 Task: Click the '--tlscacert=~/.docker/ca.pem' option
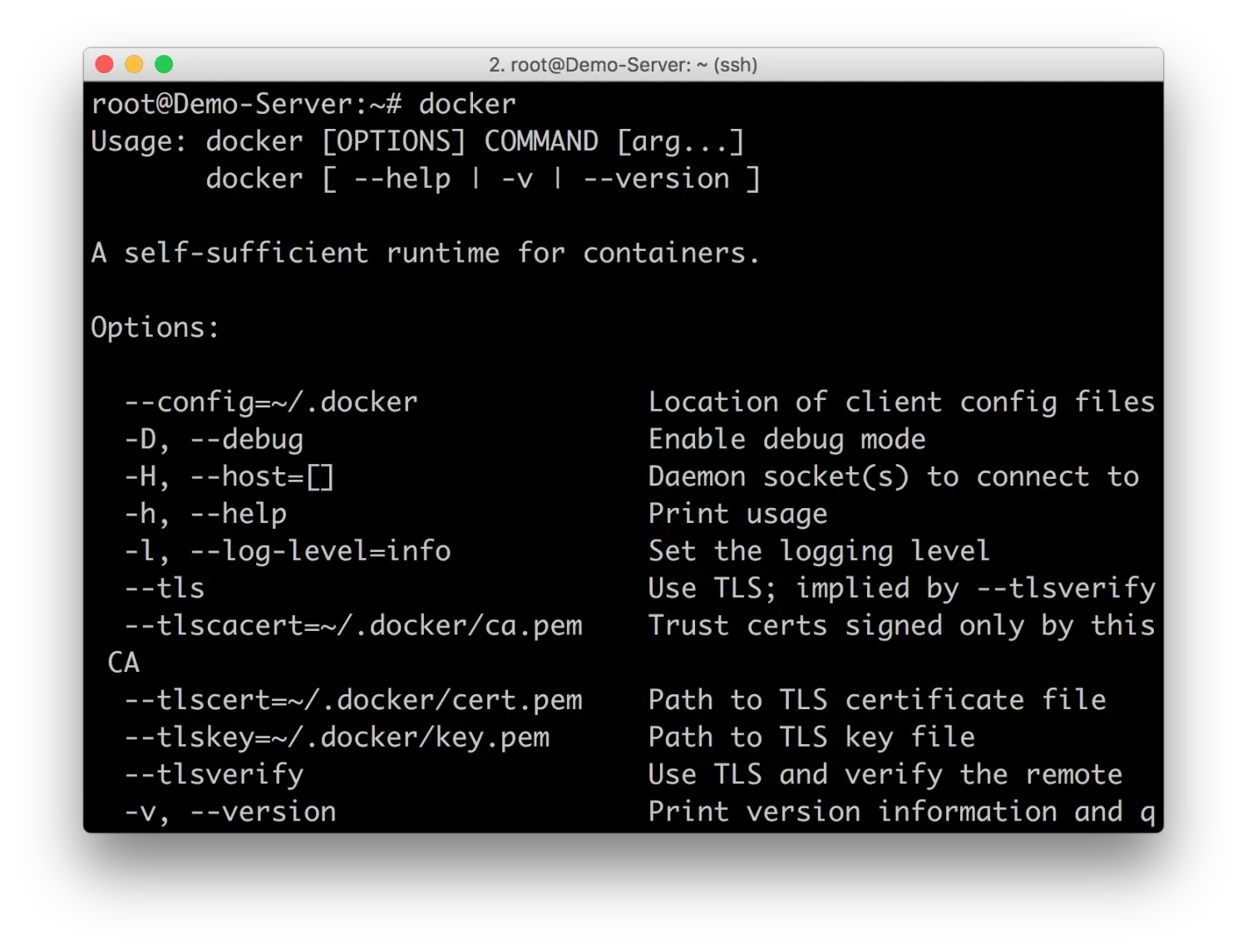(x=353, y=626)
